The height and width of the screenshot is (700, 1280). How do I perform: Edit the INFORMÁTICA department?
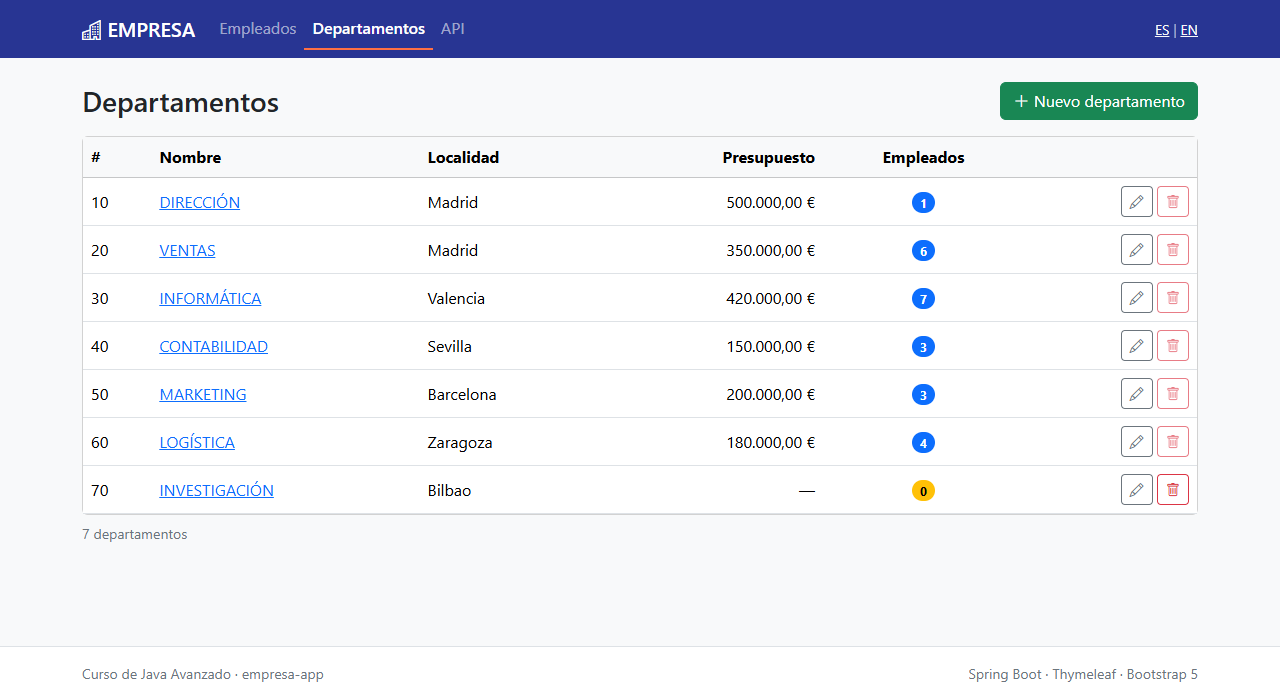1137,298
